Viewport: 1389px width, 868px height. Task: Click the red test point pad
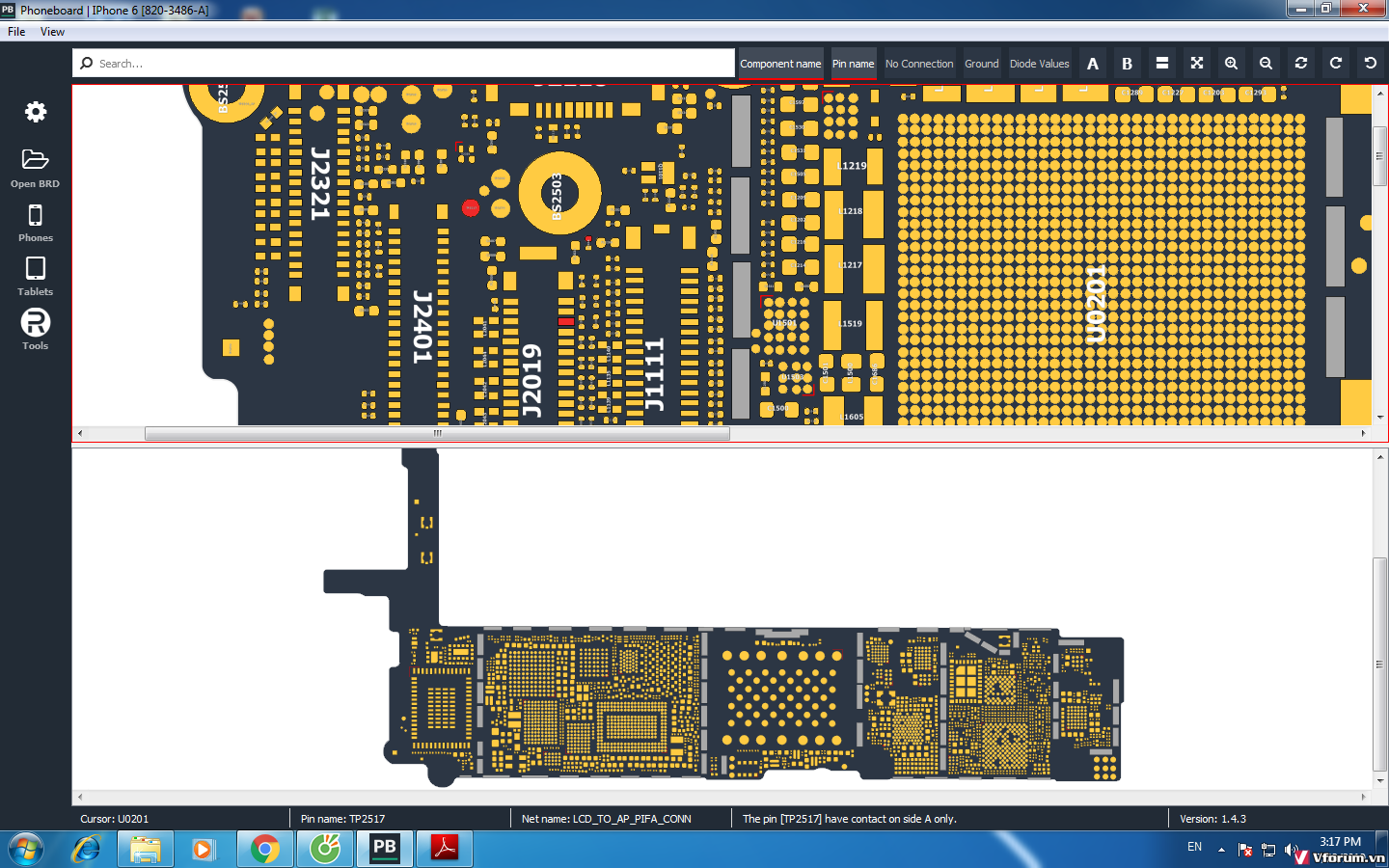coord(471,207)
